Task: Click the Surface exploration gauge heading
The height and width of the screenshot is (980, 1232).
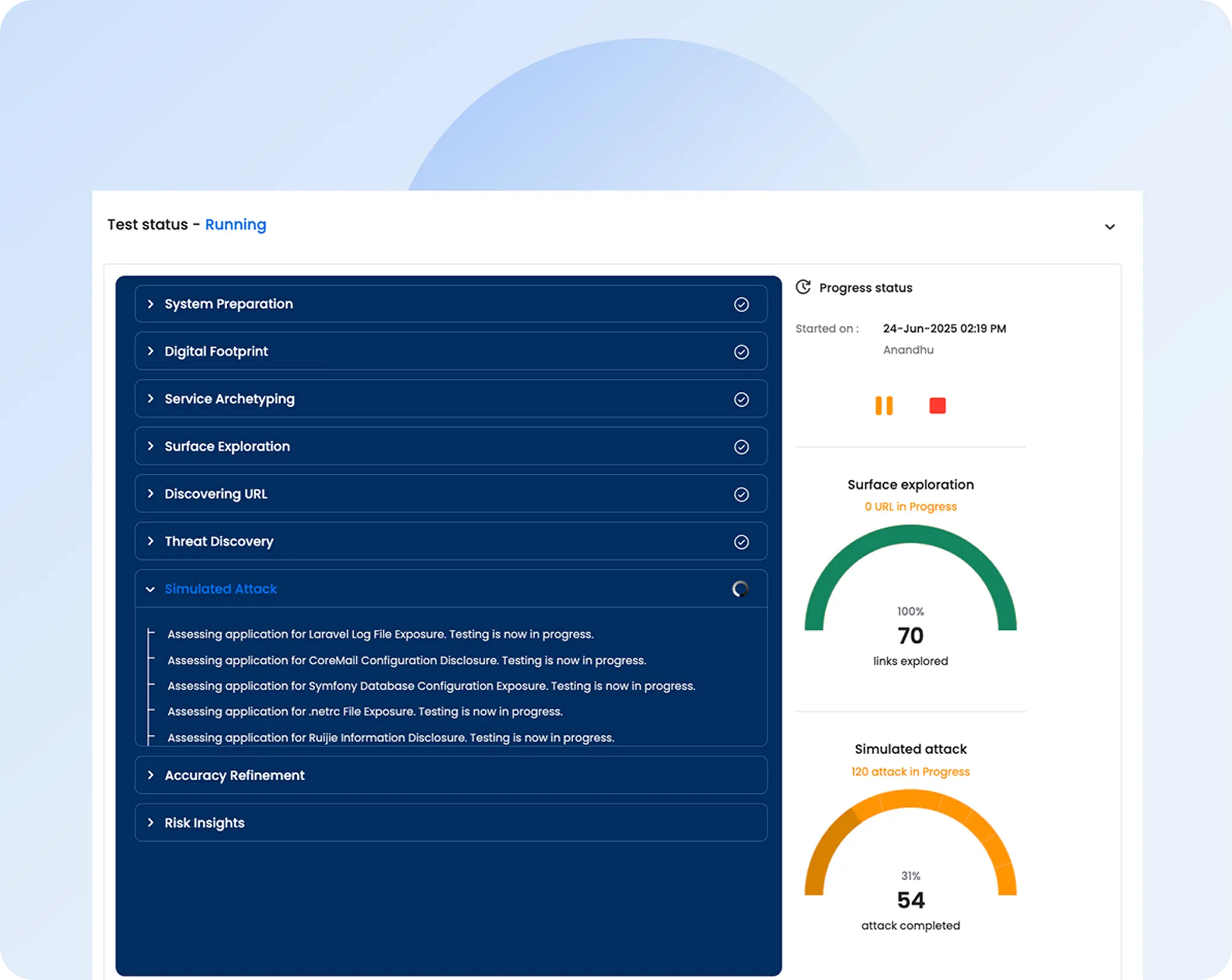Action: point(910,485)
